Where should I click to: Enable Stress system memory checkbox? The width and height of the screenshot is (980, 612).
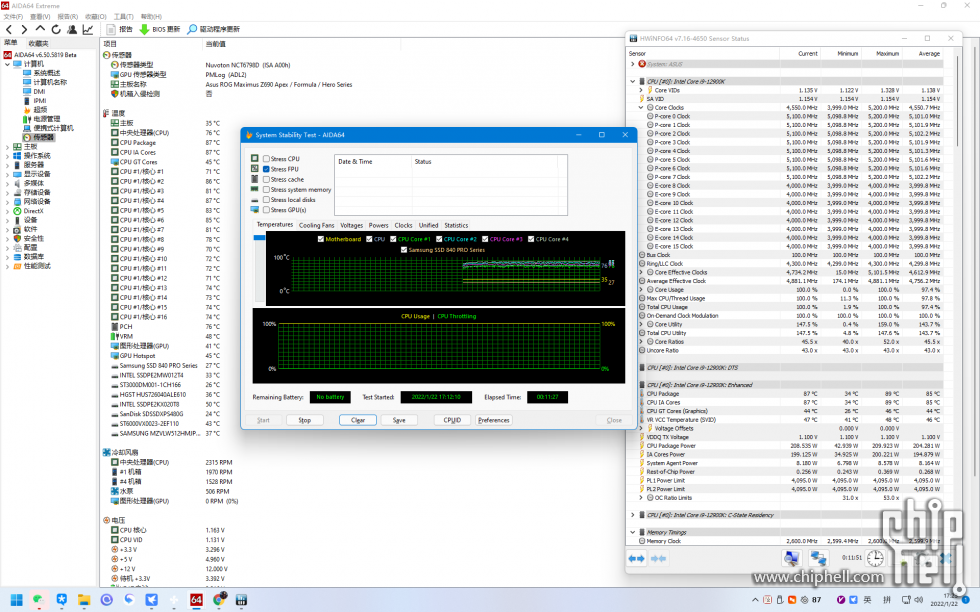tap(266, 189)
